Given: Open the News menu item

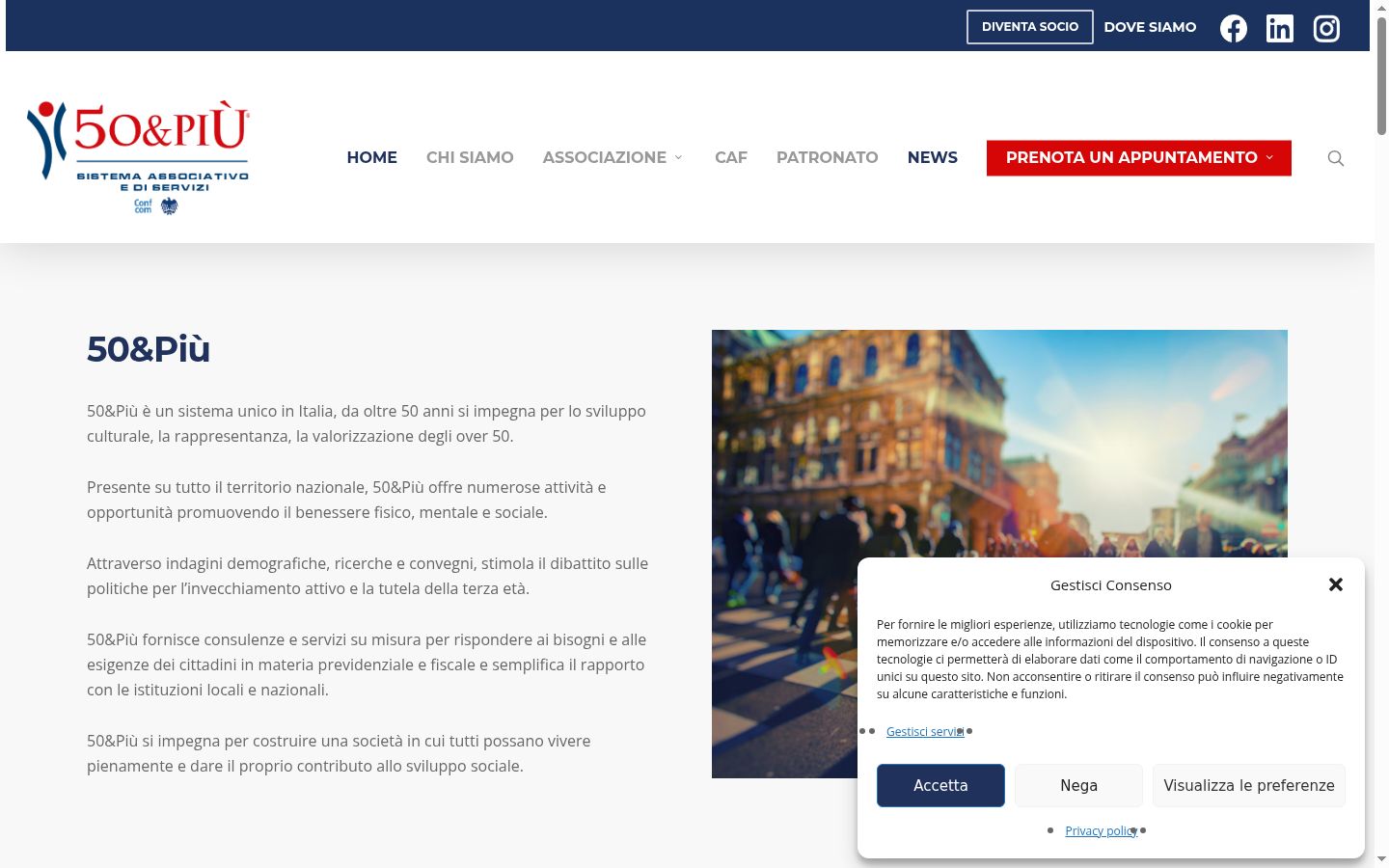Looking at the screenshot, I should click(x=933, y=157).
